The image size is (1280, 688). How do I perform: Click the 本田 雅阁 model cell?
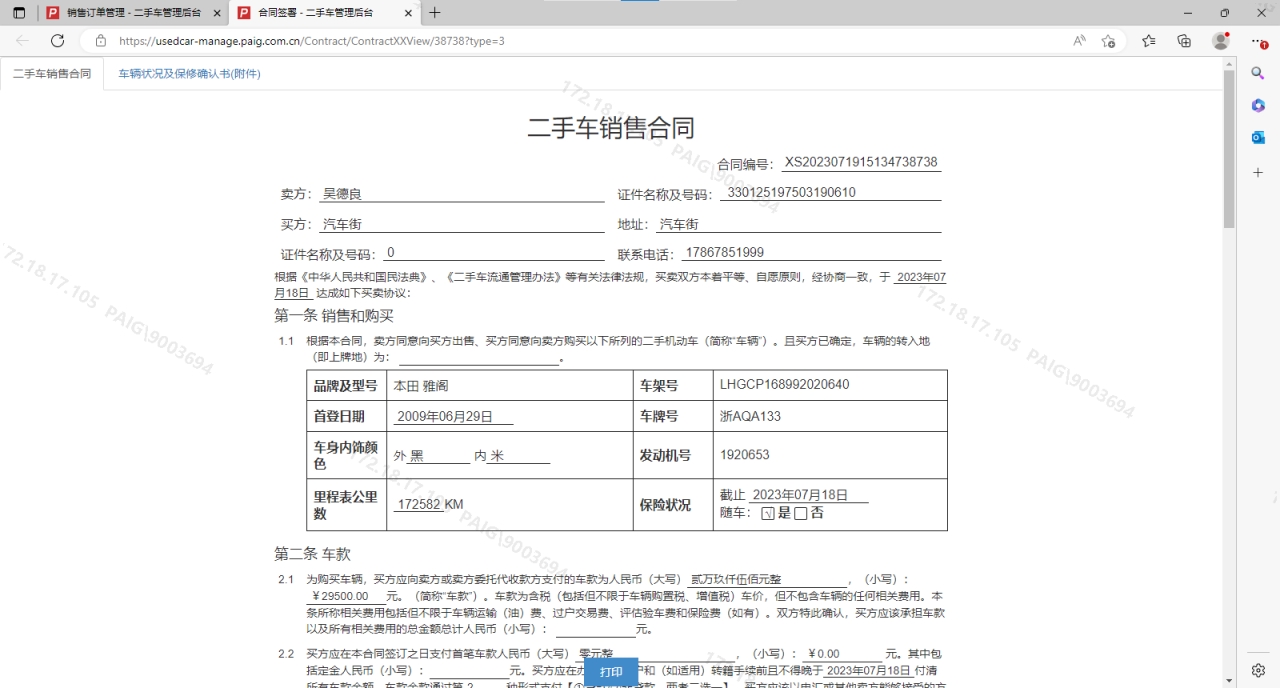coord(509,385)
